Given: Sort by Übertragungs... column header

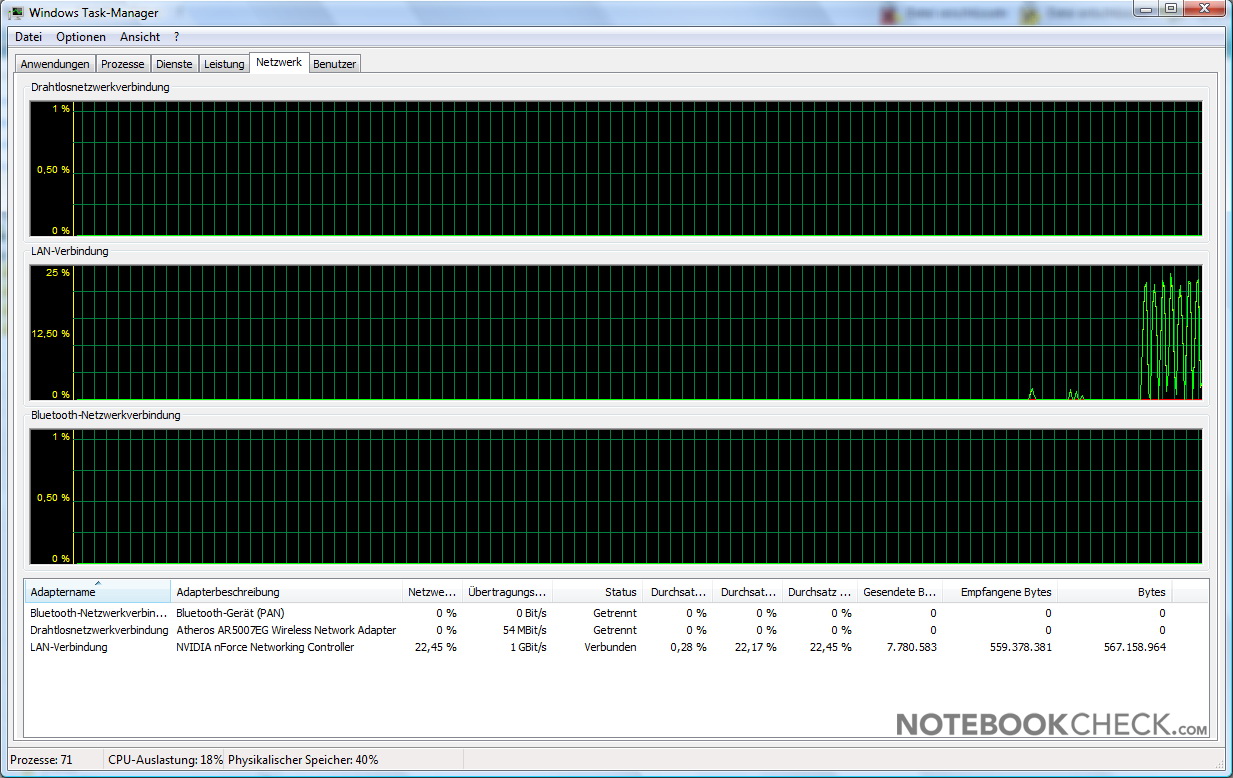Looking at the screenshot, I should (507, 592).
